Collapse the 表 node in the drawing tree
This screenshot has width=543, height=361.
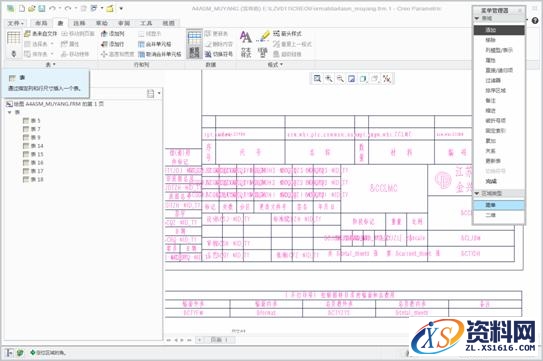point(10,112)
